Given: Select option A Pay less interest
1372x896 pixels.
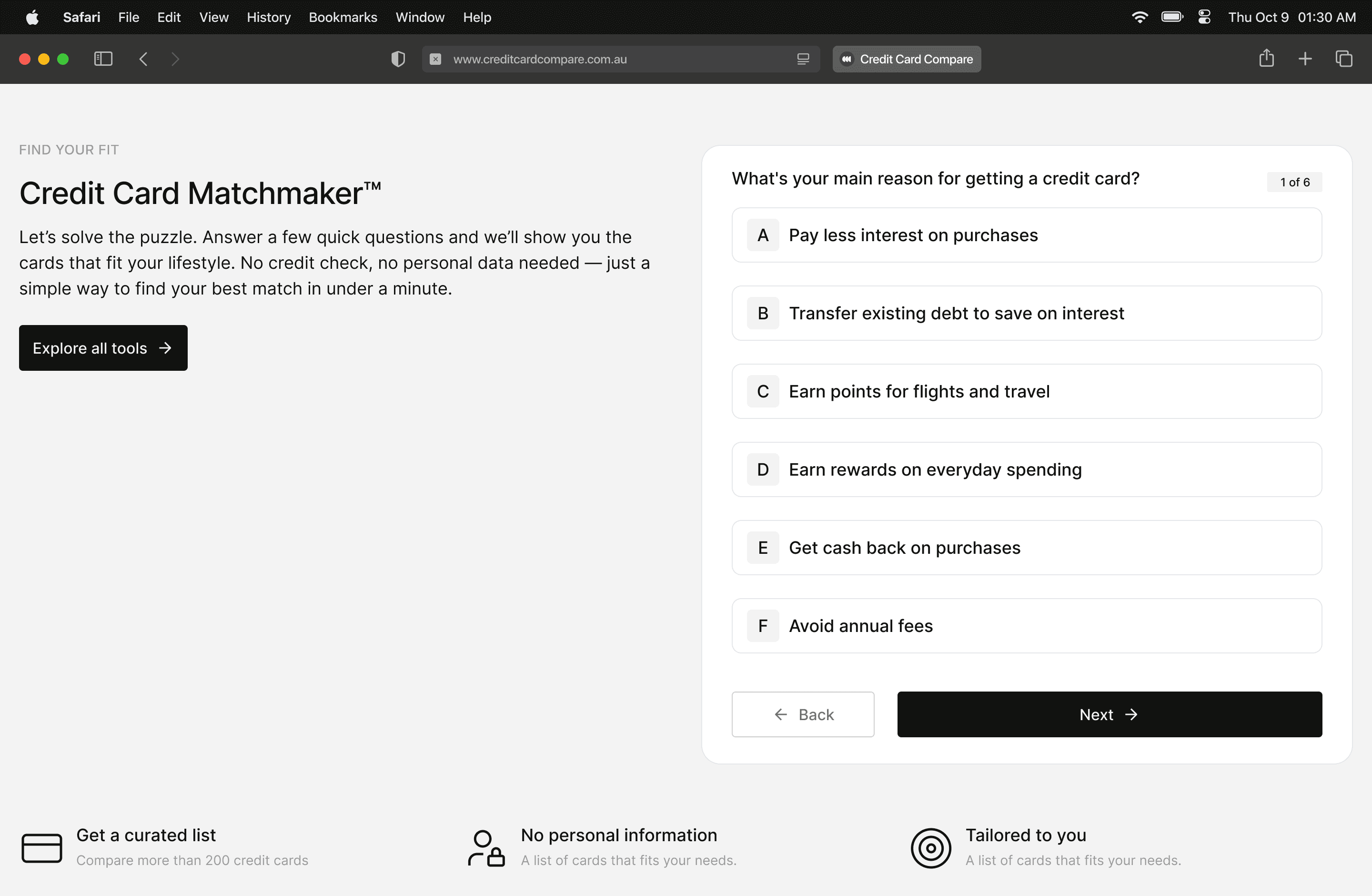Looking at the screenshot, I should point(1026,235).
